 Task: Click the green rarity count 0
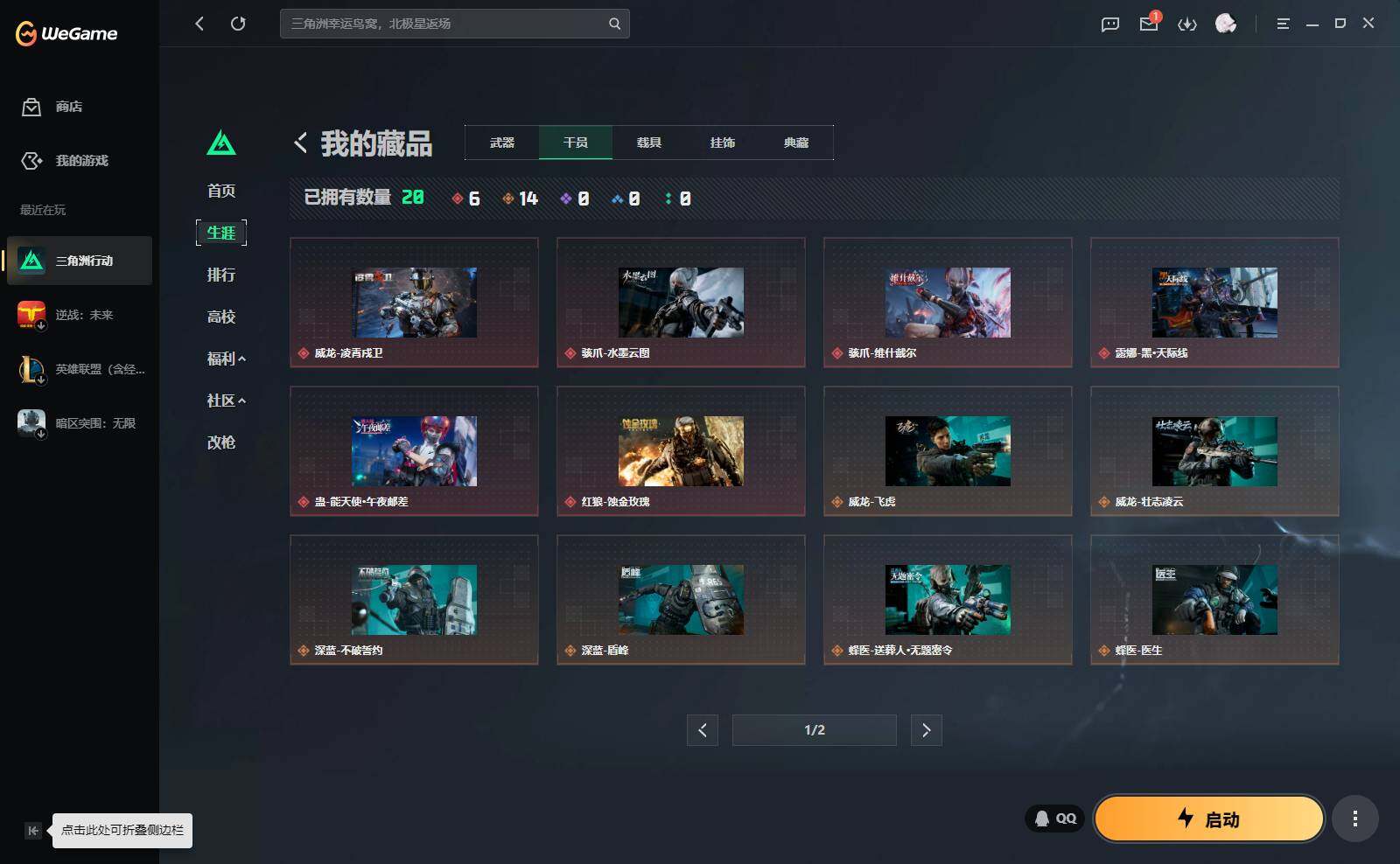click(677, 199)
